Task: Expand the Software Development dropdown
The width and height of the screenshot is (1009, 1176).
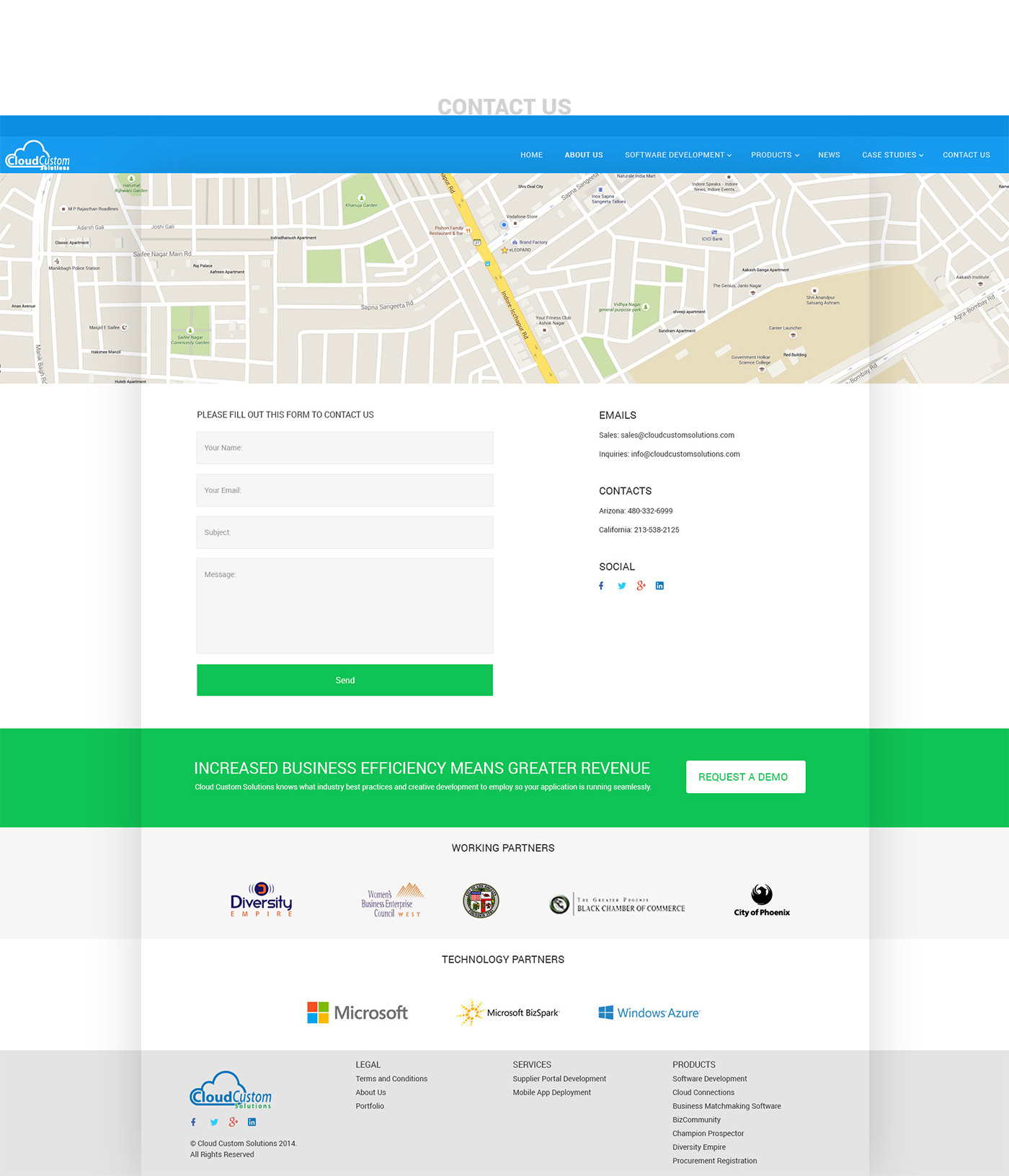Action: click(677, 155)
